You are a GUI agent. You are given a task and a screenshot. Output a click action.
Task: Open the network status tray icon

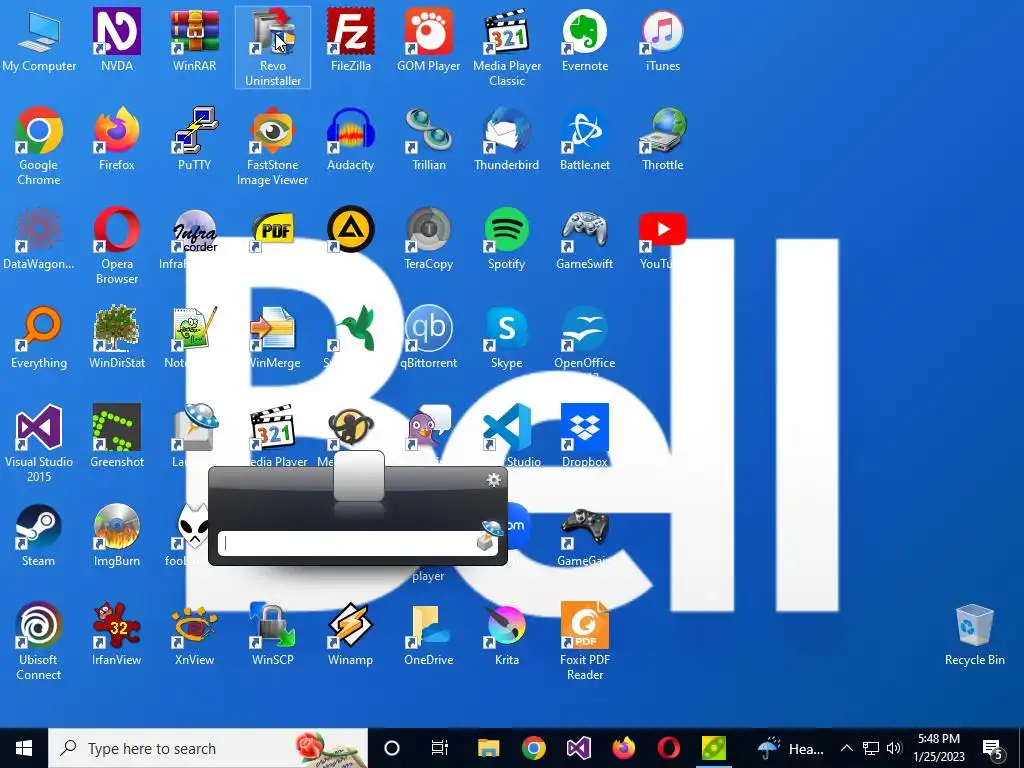[871, 748]
